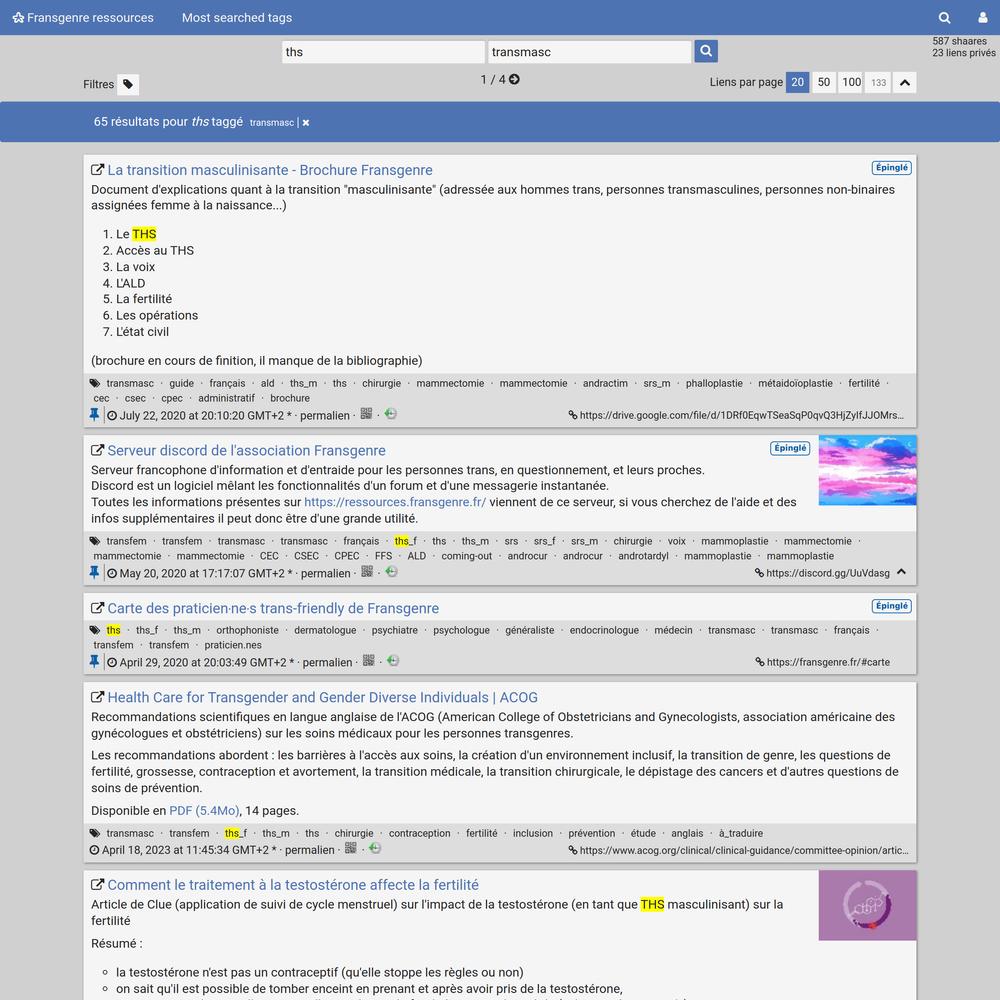Screen dimensions: 1000x1000
Task: Click the "Accès au THS" list item text
Action: coord(155,251)
